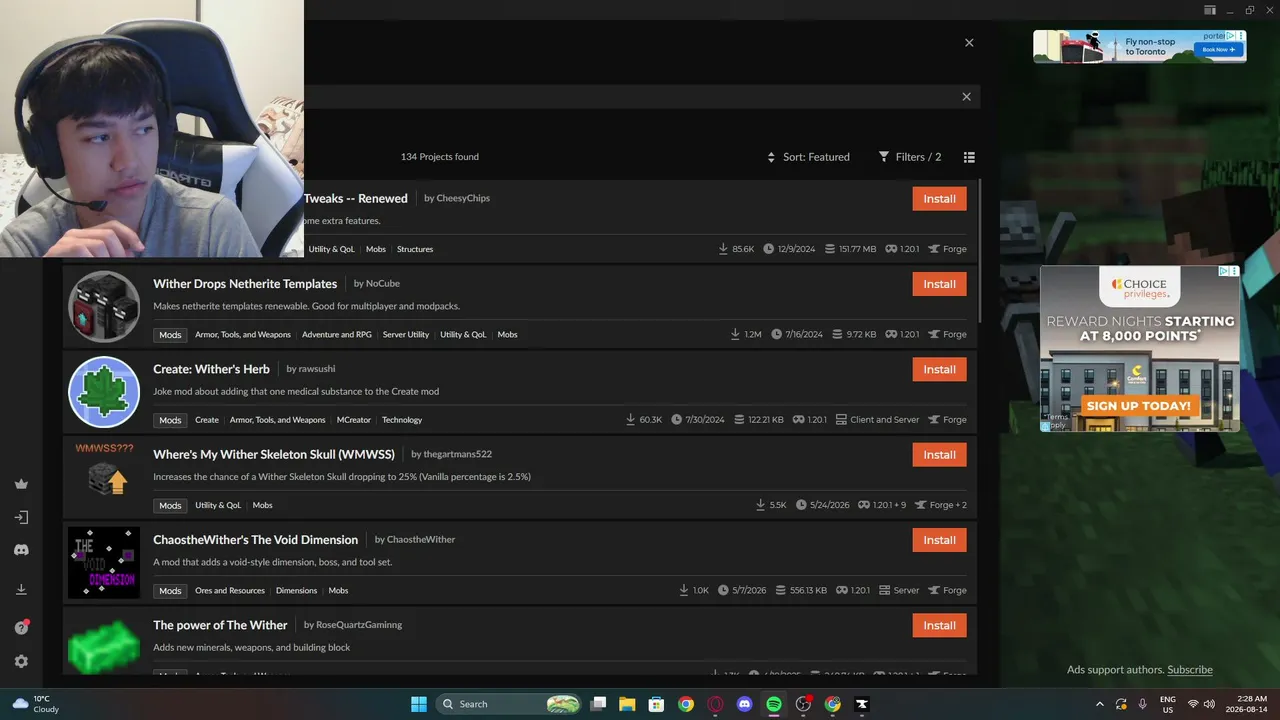Open Create: Wither's Herb leaf thumbnail

coord(104,392)
